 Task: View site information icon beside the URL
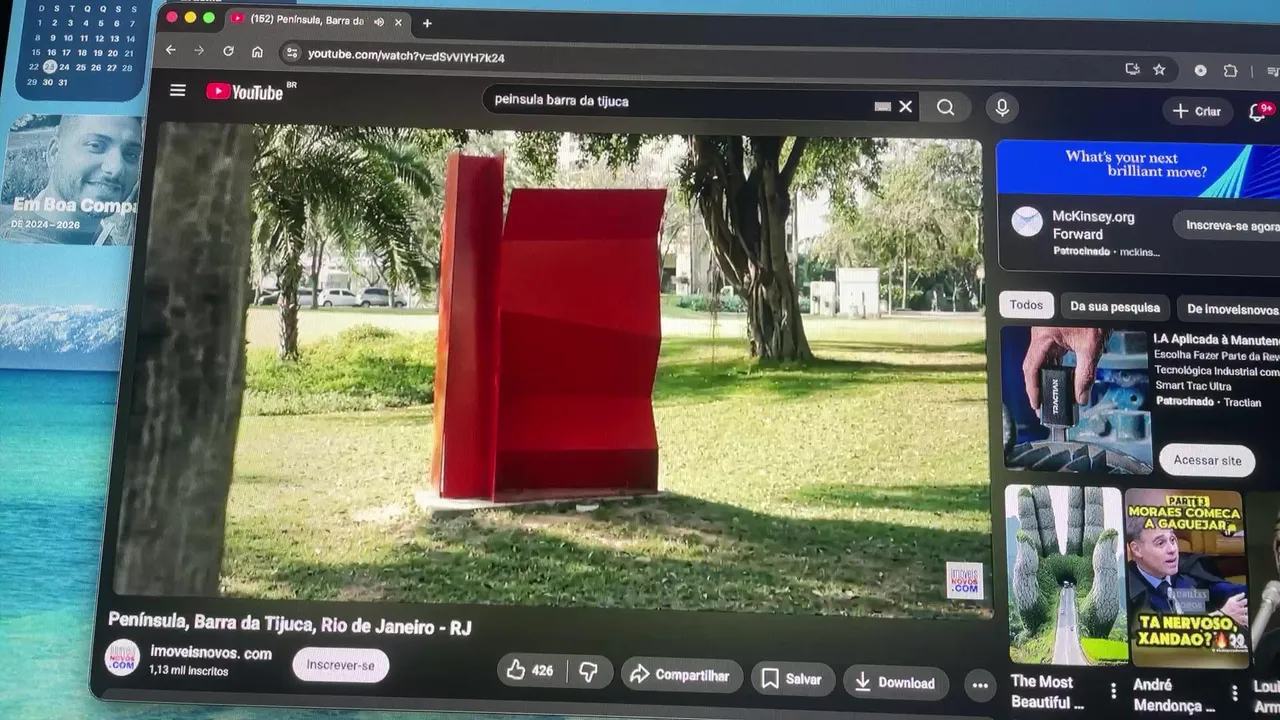point(291,53)
